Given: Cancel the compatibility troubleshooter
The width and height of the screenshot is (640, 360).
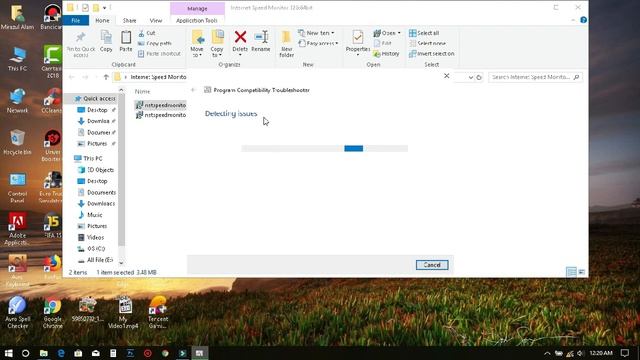Looking at the screenshot, I should click(432, 265).
